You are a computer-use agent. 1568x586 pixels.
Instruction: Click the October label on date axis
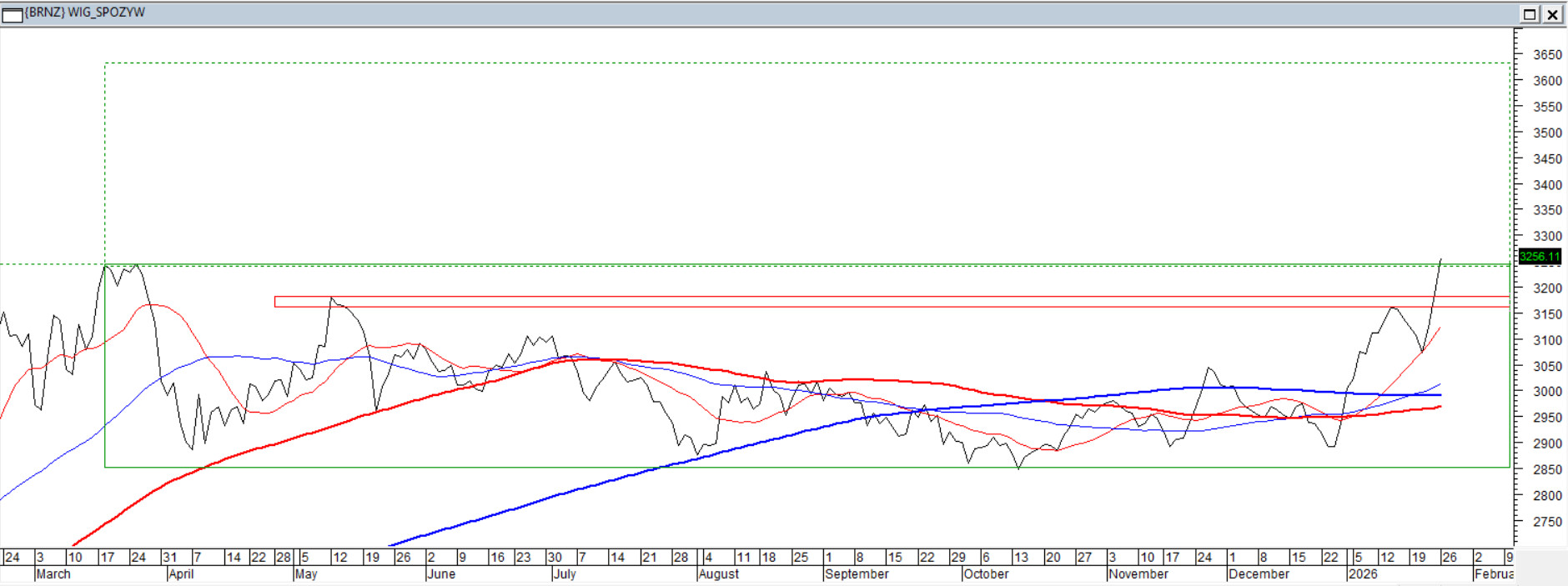(x=986, y=574)
